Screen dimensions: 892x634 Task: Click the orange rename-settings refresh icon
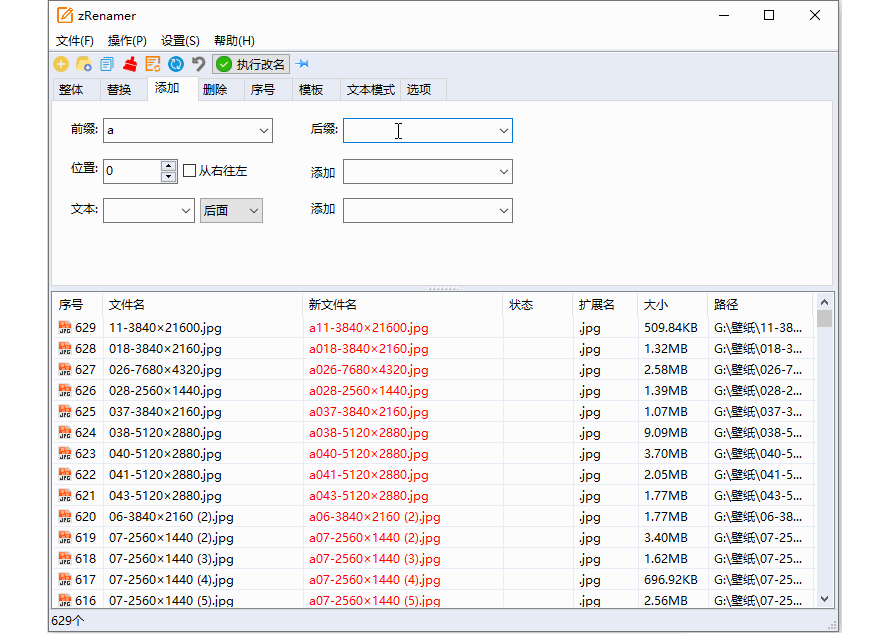152,63
